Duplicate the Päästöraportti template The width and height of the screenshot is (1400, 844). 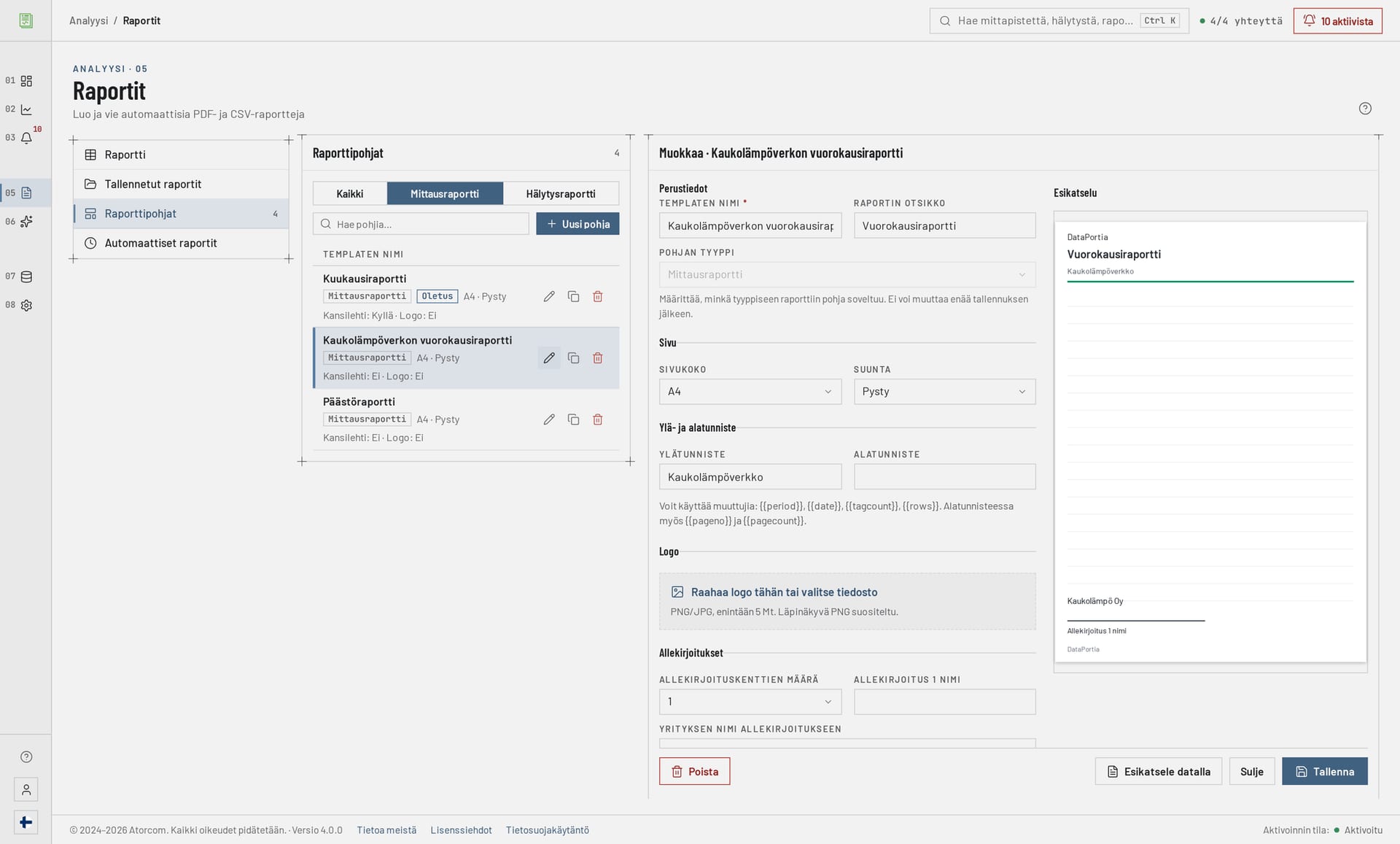pos(573,419)
